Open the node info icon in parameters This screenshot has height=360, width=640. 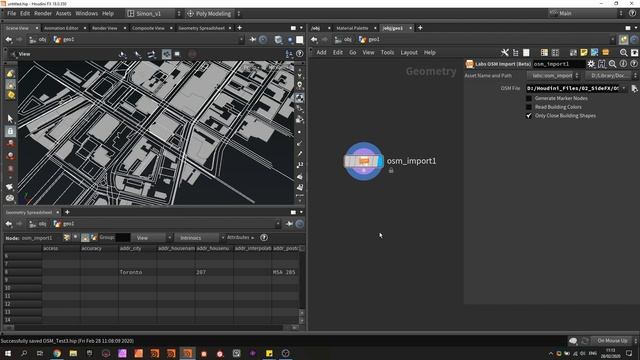point(623,64)
